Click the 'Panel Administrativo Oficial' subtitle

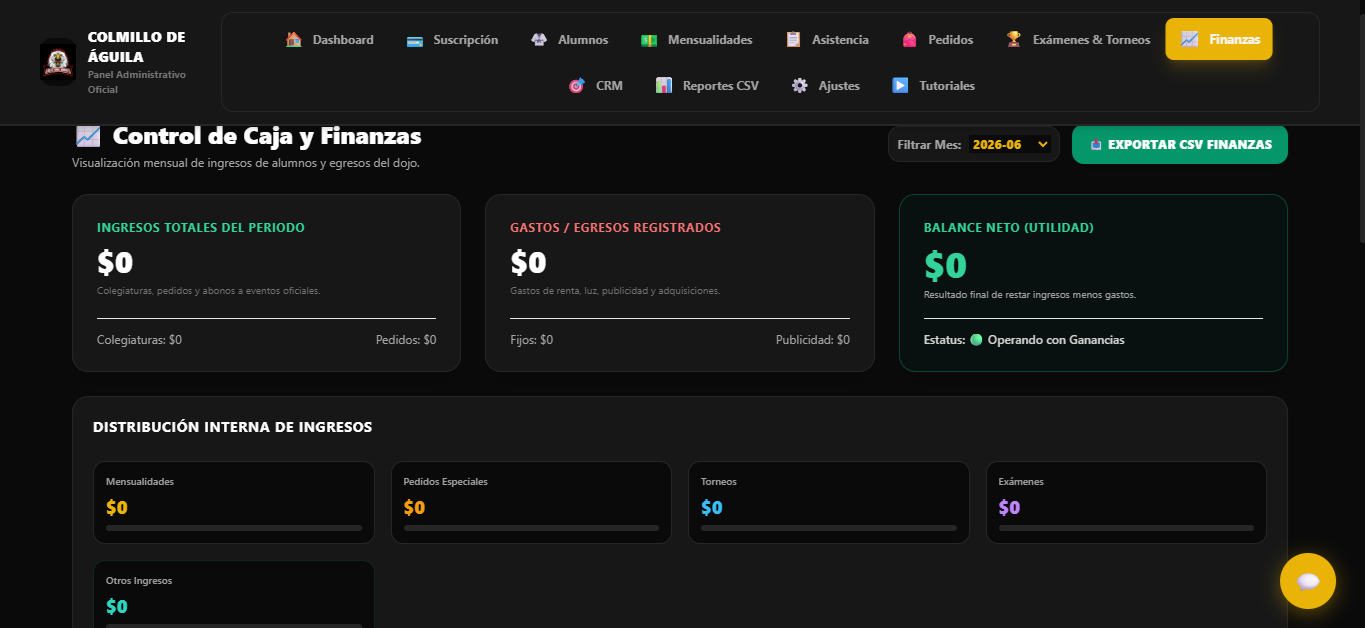pos(137,82)
